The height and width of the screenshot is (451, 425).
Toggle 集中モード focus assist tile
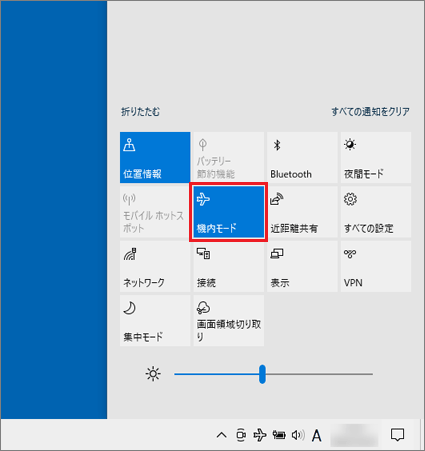tap(155, 321)
